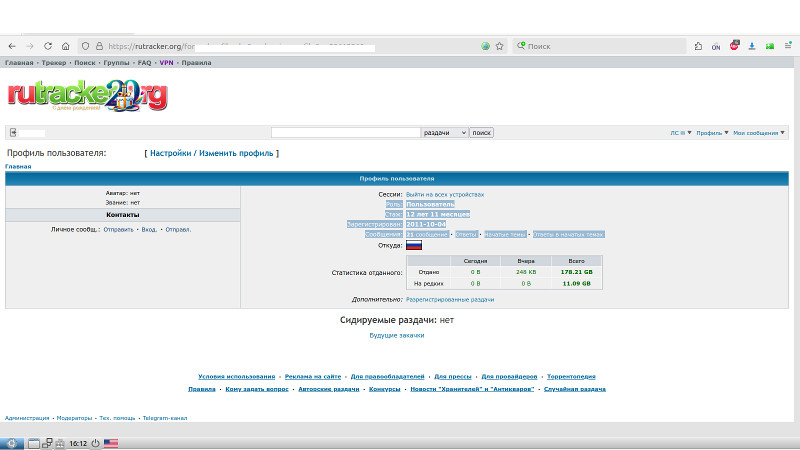The image size is (800, 450).
Task: Click the green extension icon in toolbar
Action: [769, 46]
